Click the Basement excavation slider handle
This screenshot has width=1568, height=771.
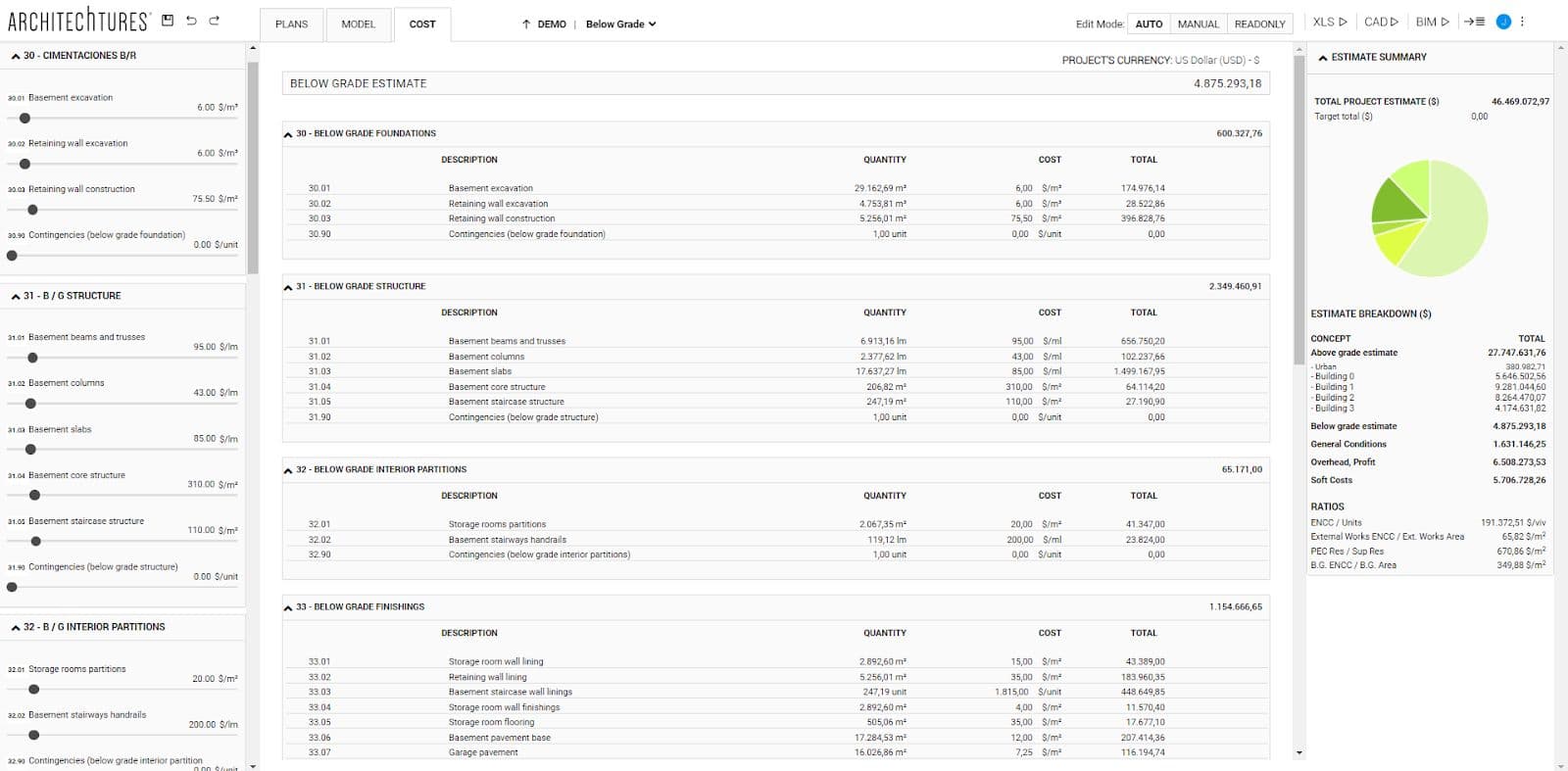point(24,118)
